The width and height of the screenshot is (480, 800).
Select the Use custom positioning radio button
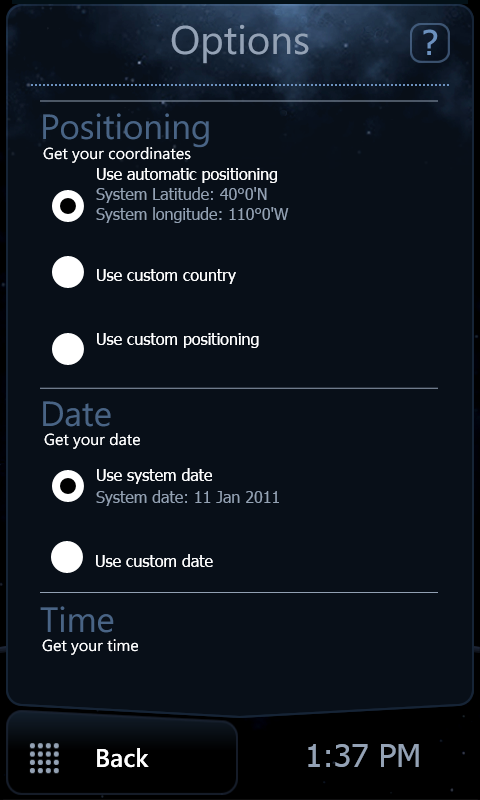point(68,349)
